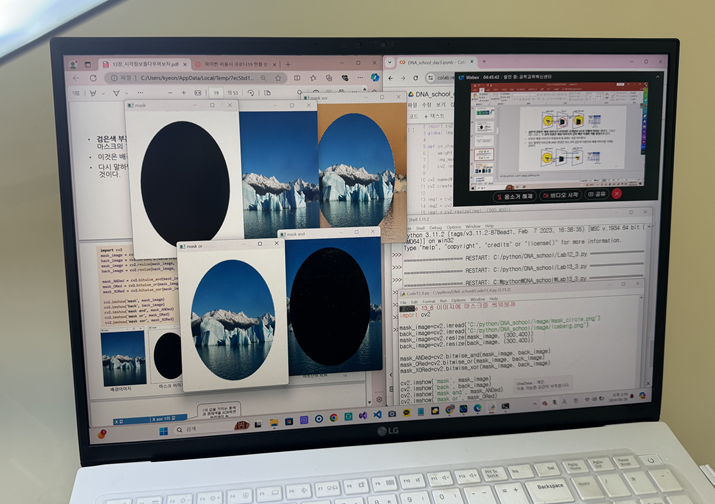
Task: Launch Copilot from Edge toolbar
Action: tap(375, 78)
